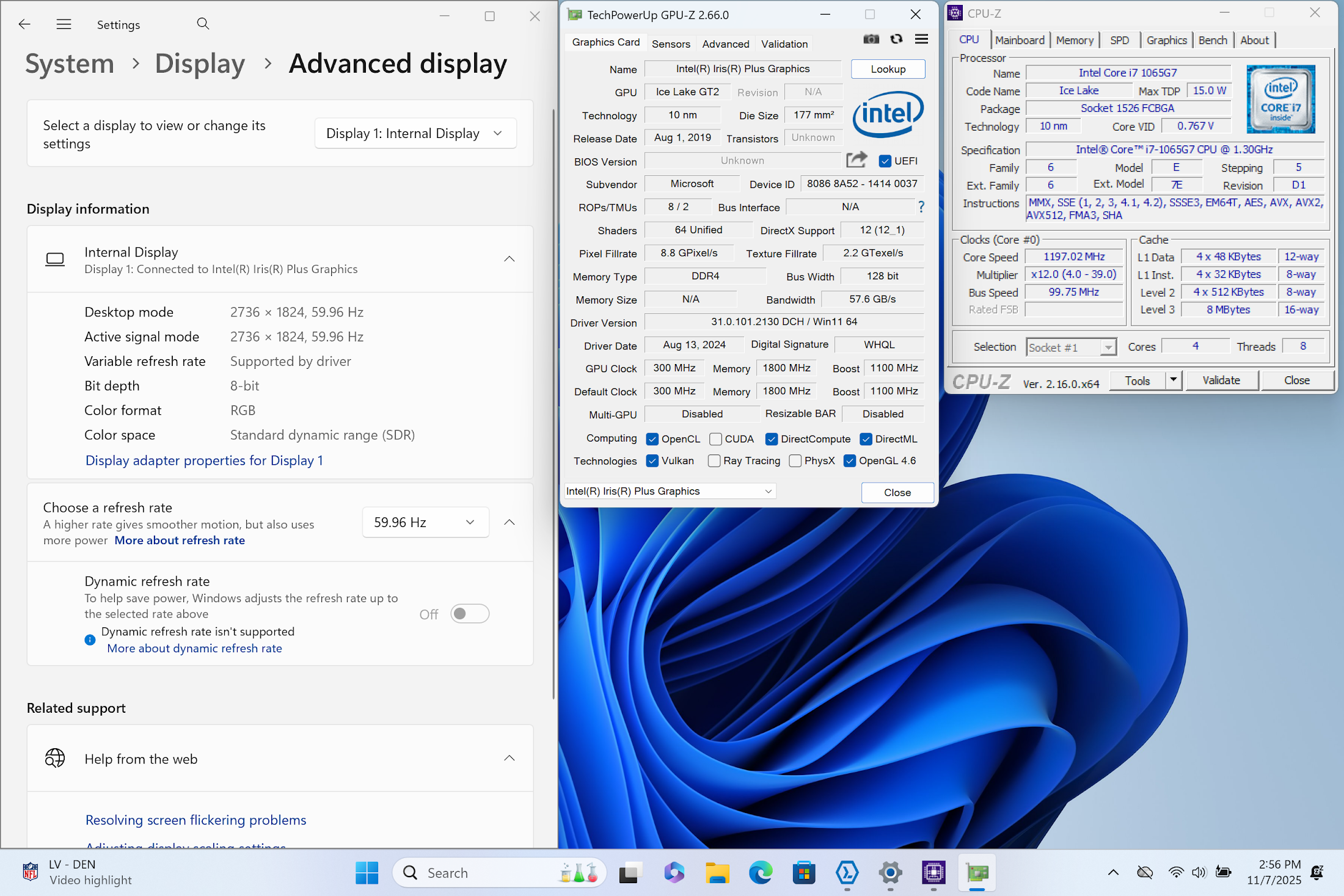Click the GPU-Z Lookup button
Viewport: 1344px width, 896px height.
tap(888, 69)
